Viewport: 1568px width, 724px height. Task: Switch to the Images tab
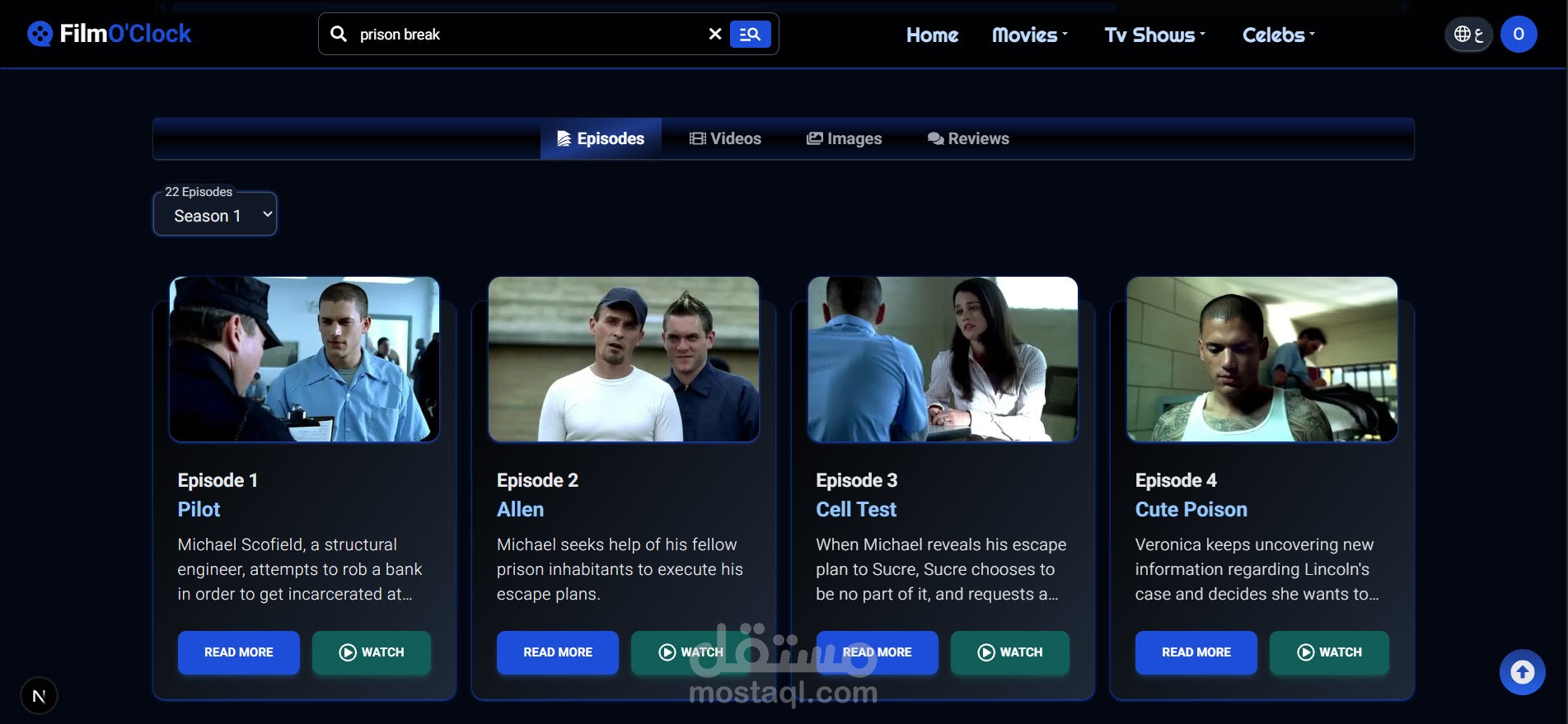tap(844, 138)
